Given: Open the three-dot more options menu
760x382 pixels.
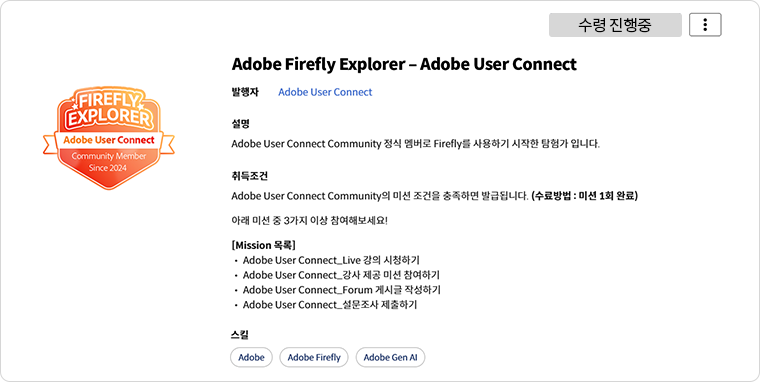Looking at the screenshot, I should (x=705, y=25).
